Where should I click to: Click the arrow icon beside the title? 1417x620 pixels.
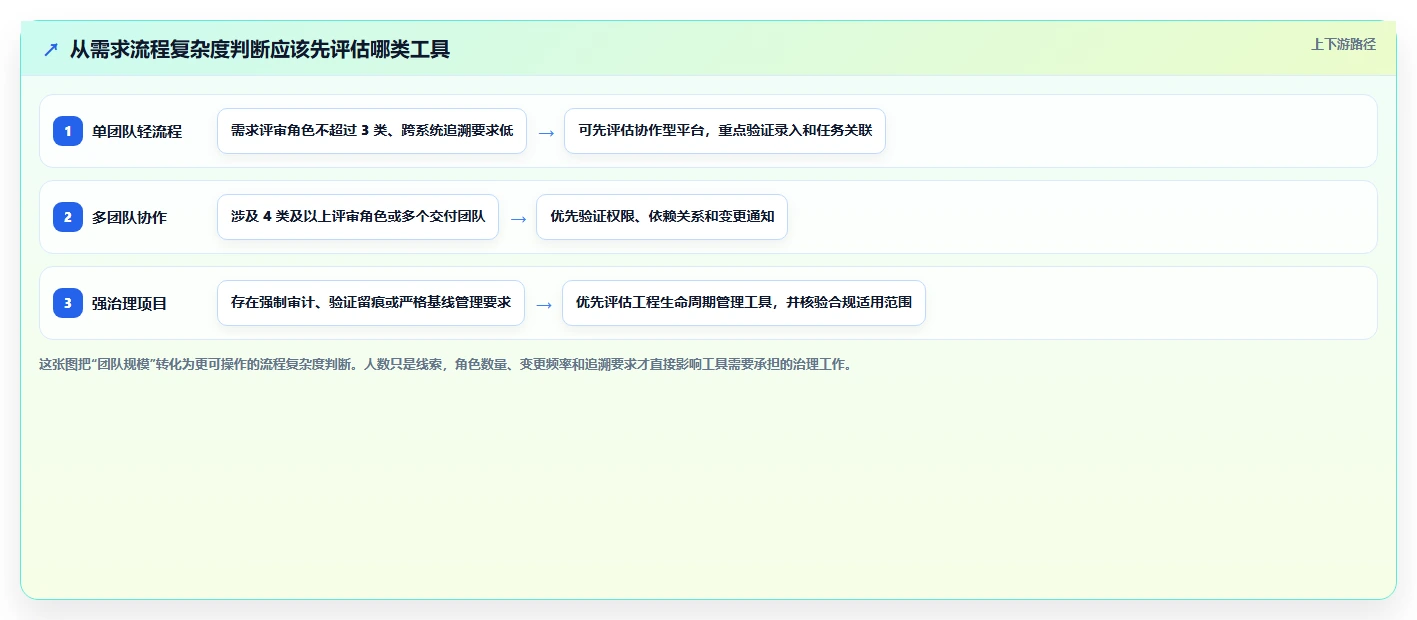pos(51,49)
